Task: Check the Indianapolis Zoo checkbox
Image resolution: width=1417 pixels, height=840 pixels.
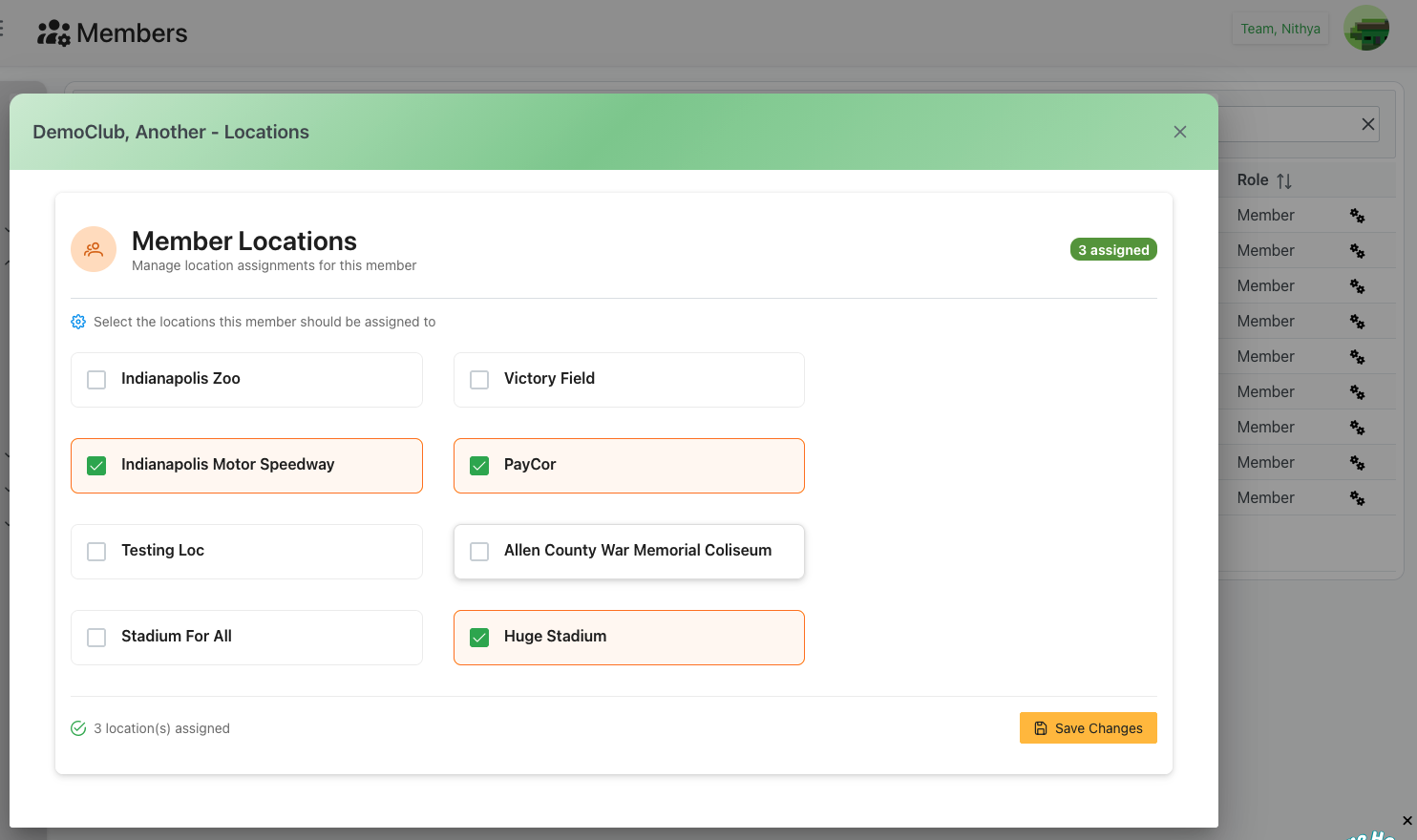Action: (96, 380)
